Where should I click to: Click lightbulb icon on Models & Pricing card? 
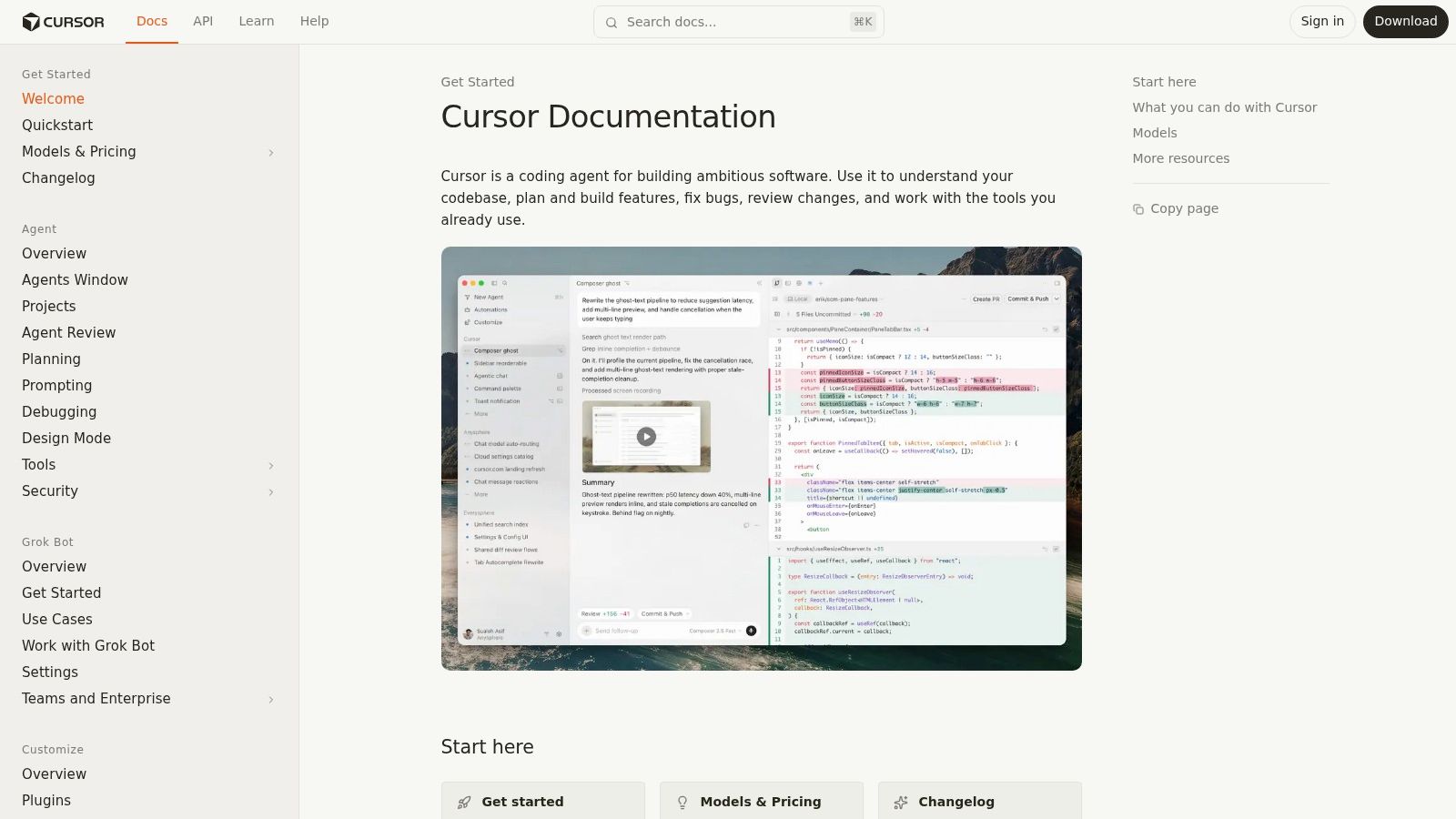(x=682, y=803)
